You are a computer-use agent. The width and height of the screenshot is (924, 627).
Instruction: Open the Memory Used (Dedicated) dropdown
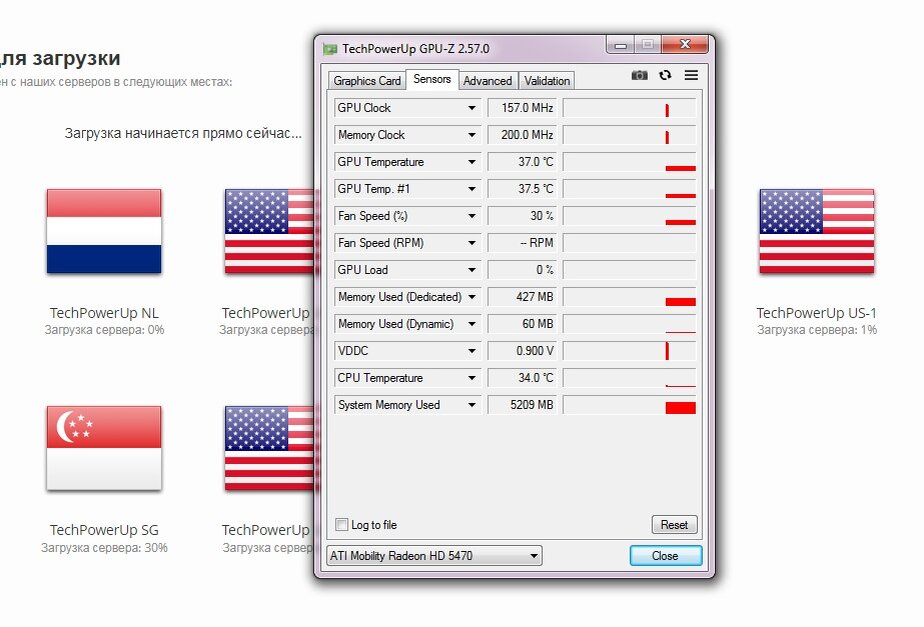click(472, 297)
